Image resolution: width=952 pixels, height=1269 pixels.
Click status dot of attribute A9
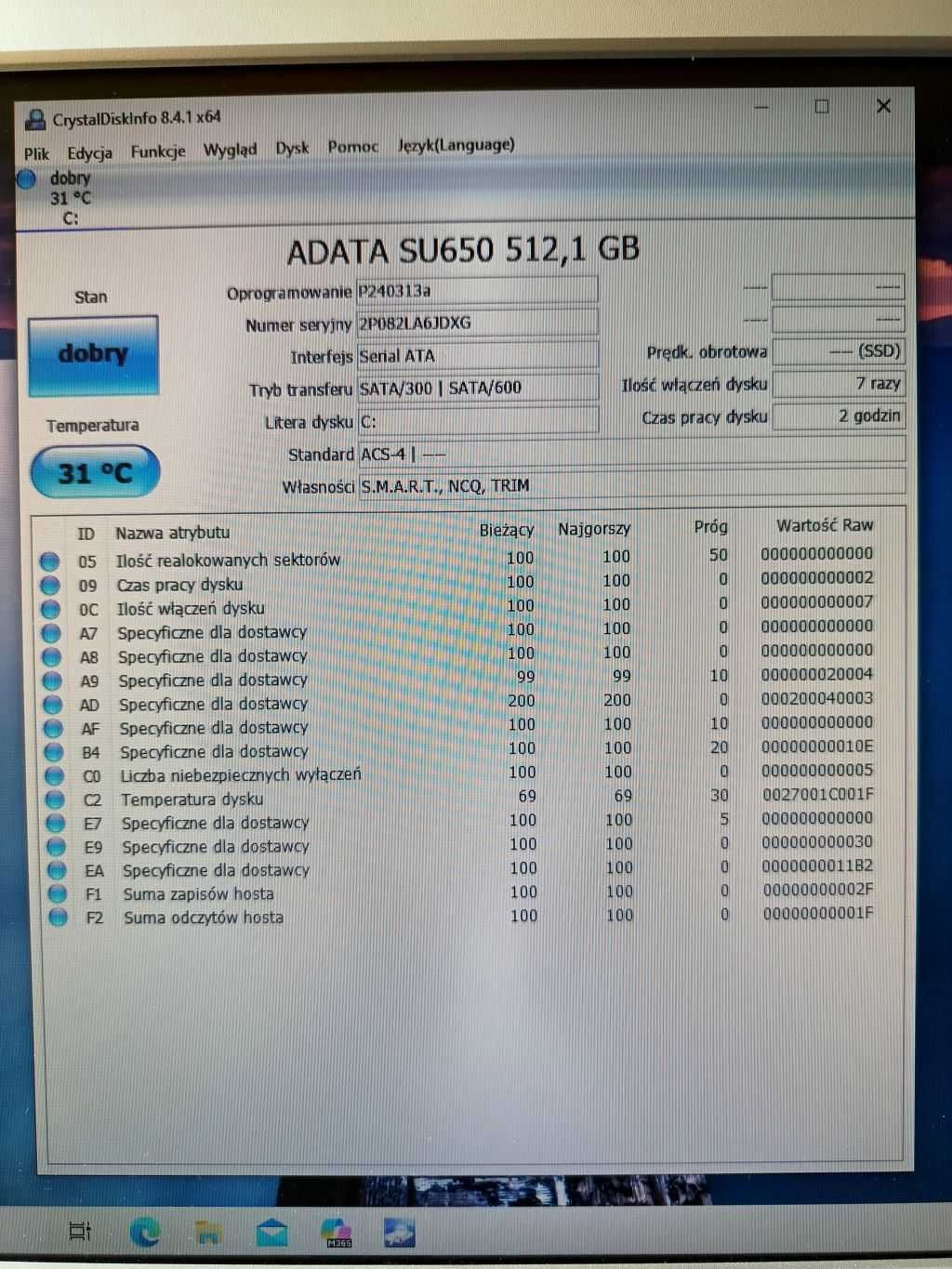pyautogui.click(x=52, y=681)
